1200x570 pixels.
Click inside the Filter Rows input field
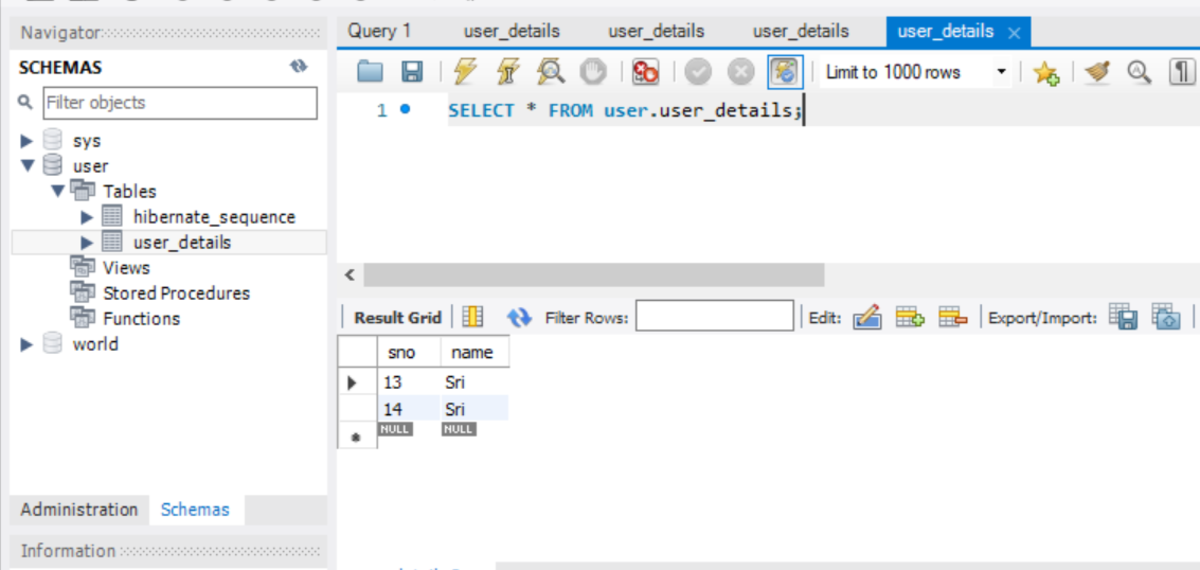pos(714,318)
